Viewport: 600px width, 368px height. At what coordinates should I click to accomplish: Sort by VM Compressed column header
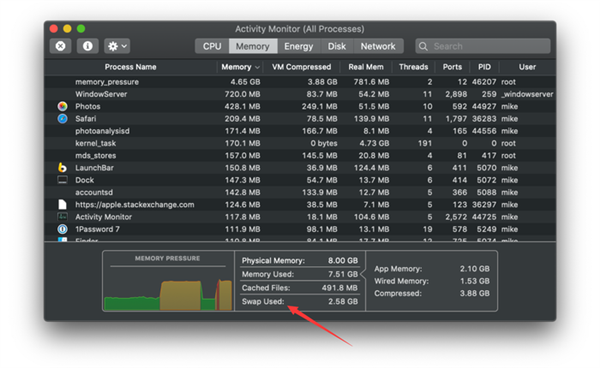pos(302,67)
